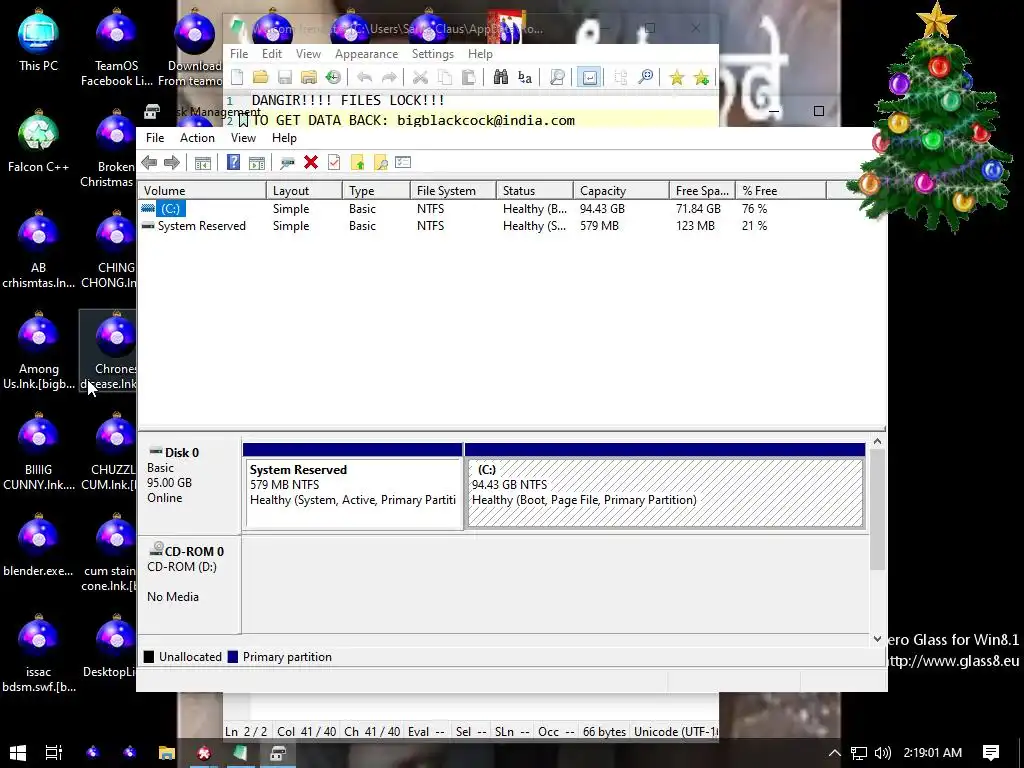1024x768 pixels.
Task: Click the yellow folder with green arrow icon
Action: (357, 163)
